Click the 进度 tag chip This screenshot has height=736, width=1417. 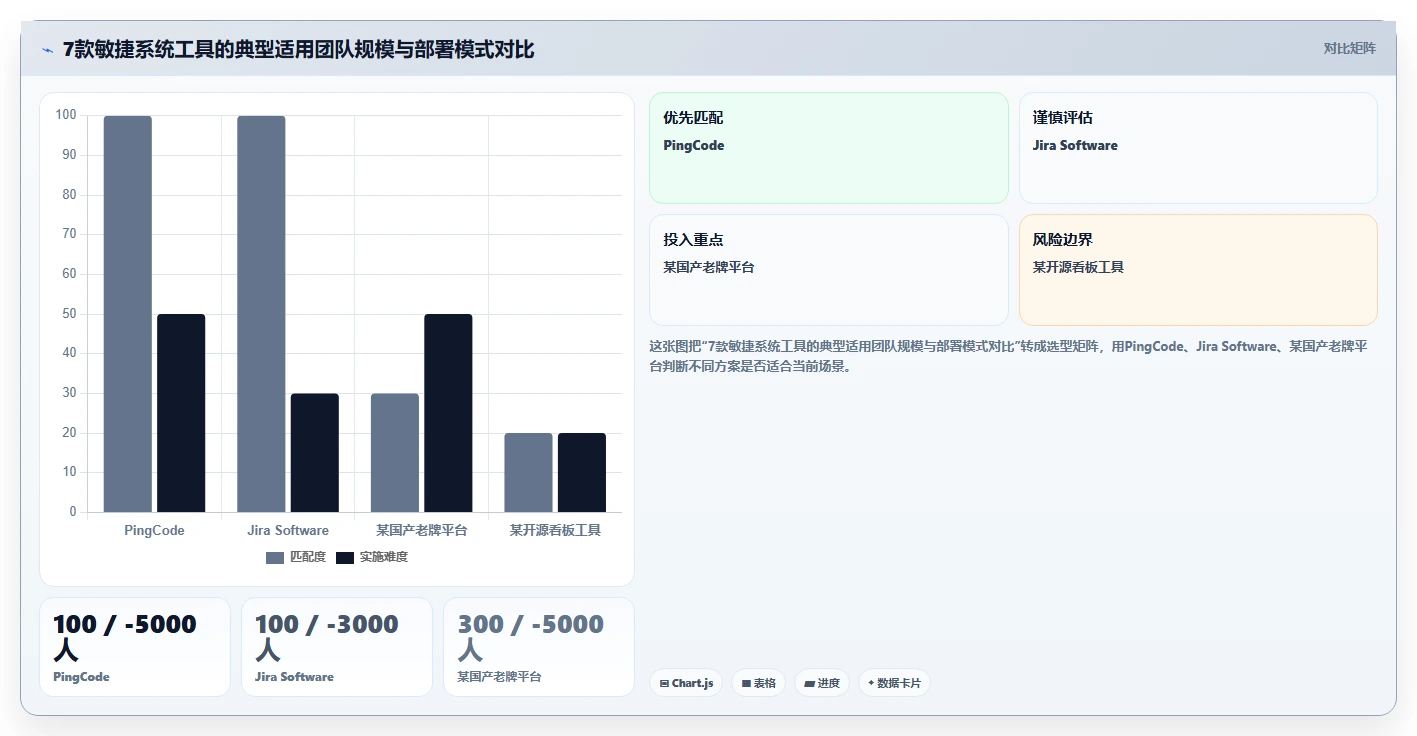coord(822,683)
